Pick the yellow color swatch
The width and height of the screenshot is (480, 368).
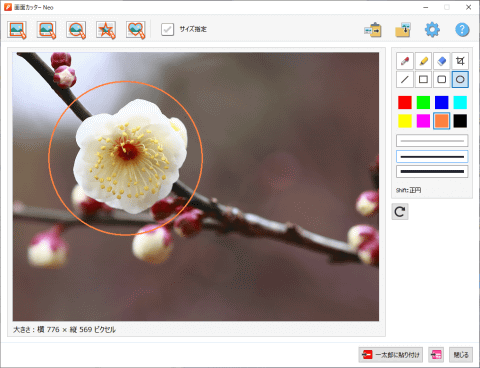(405, 121)
